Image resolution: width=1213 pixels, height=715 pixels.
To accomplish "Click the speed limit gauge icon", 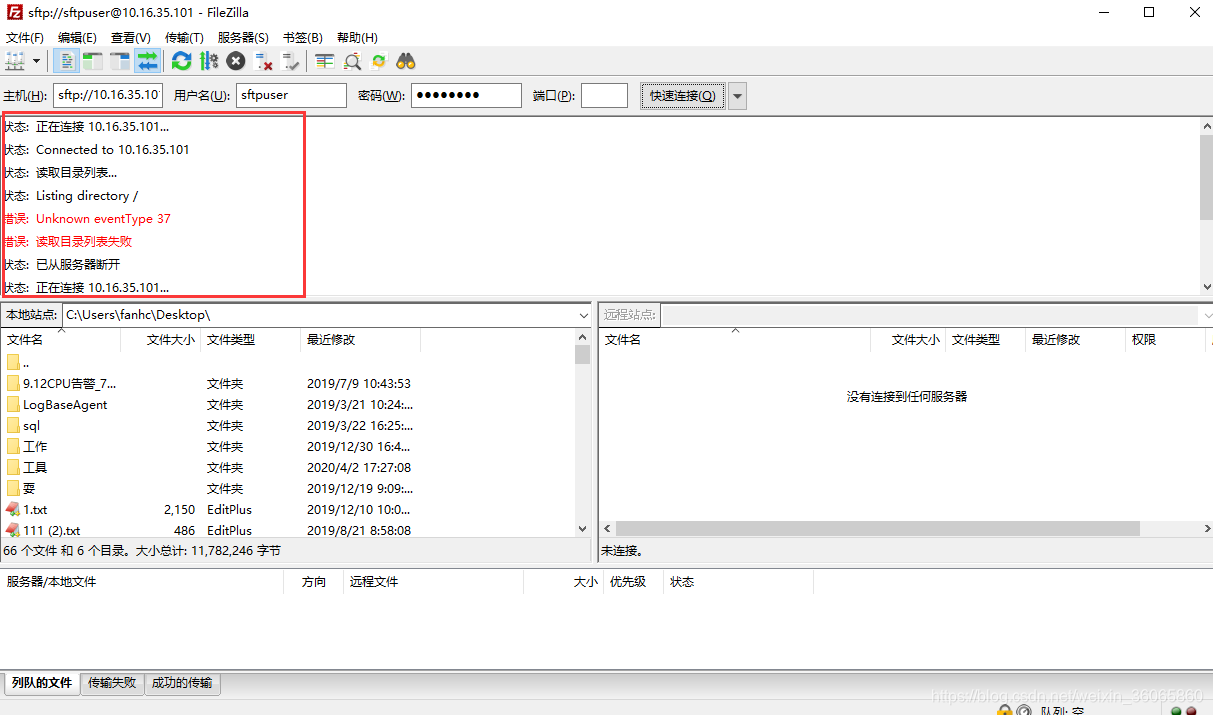I will (x=1024, y=710).
